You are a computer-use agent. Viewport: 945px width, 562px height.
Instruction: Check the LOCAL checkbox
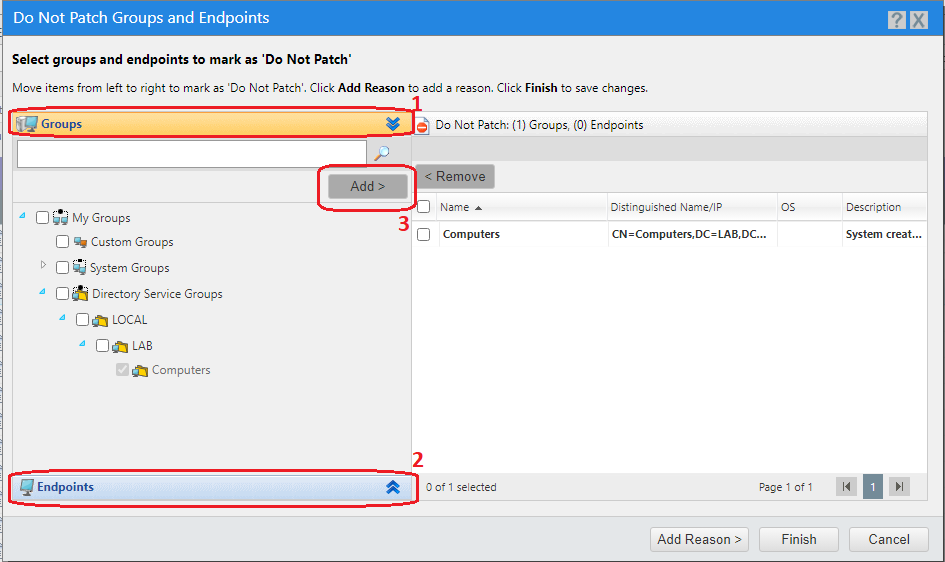tap(83, 319)
